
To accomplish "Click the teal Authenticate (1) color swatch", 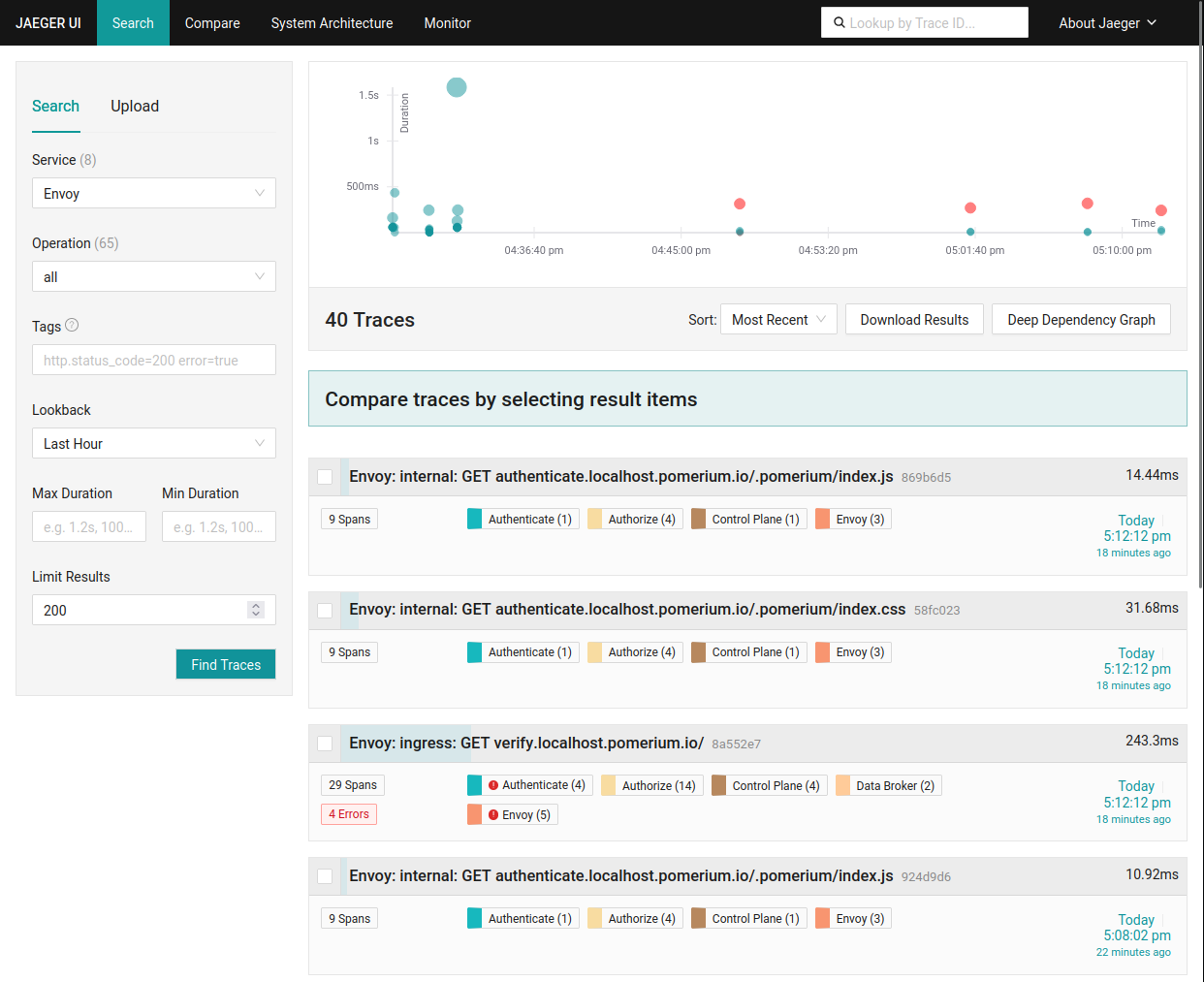I will tap(475, 520).
